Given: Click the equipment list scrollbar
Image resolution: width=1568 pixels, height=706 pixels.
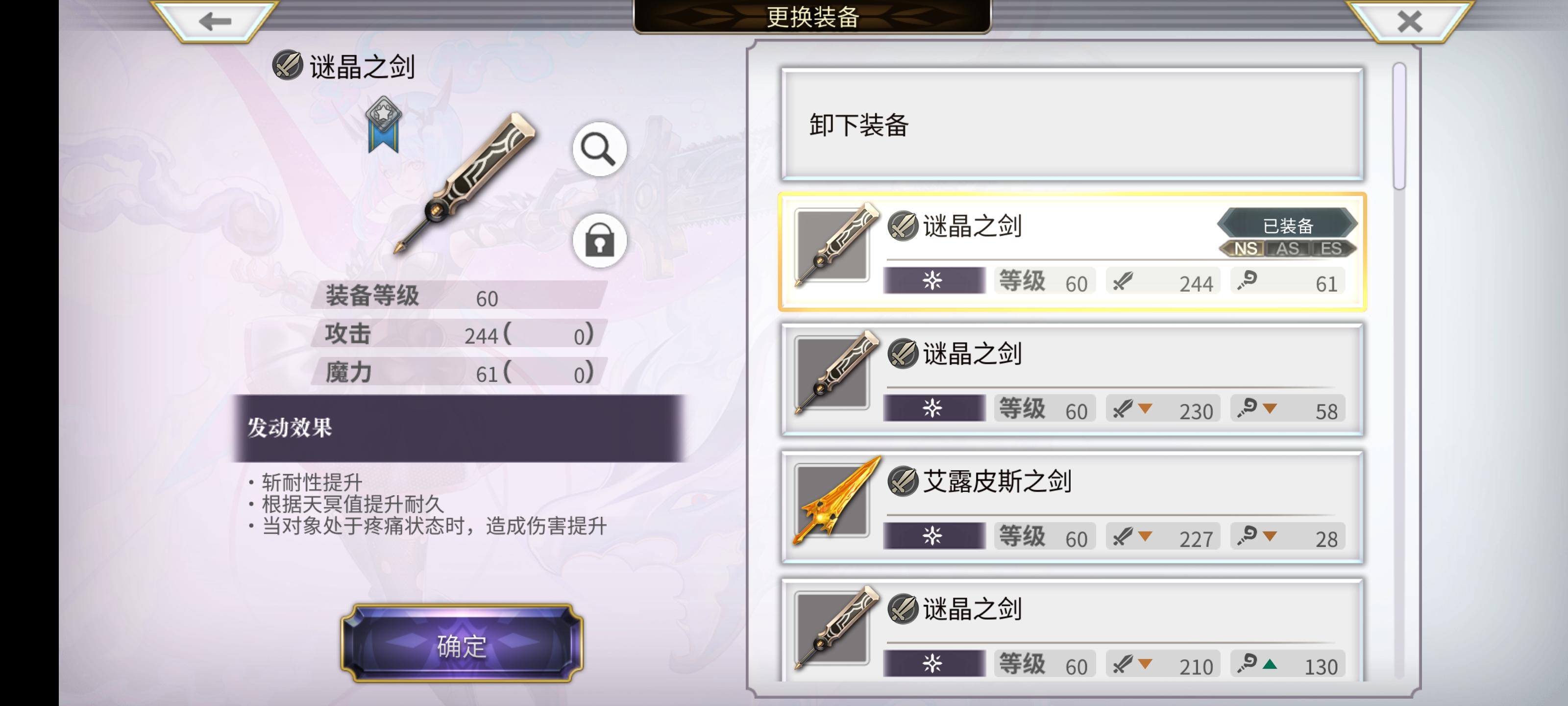Looking at the screenshot, I should click(1399, 126).
